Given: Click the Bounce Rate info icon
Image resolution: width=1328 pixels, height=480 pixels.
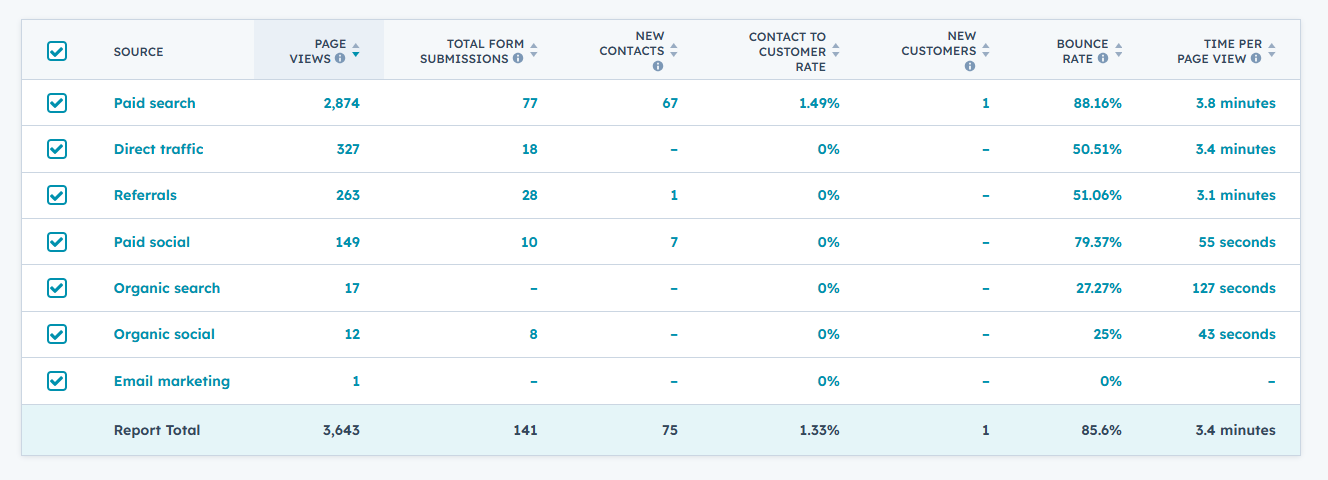Looking at the screenshot, I should [x=1102, y=59].
